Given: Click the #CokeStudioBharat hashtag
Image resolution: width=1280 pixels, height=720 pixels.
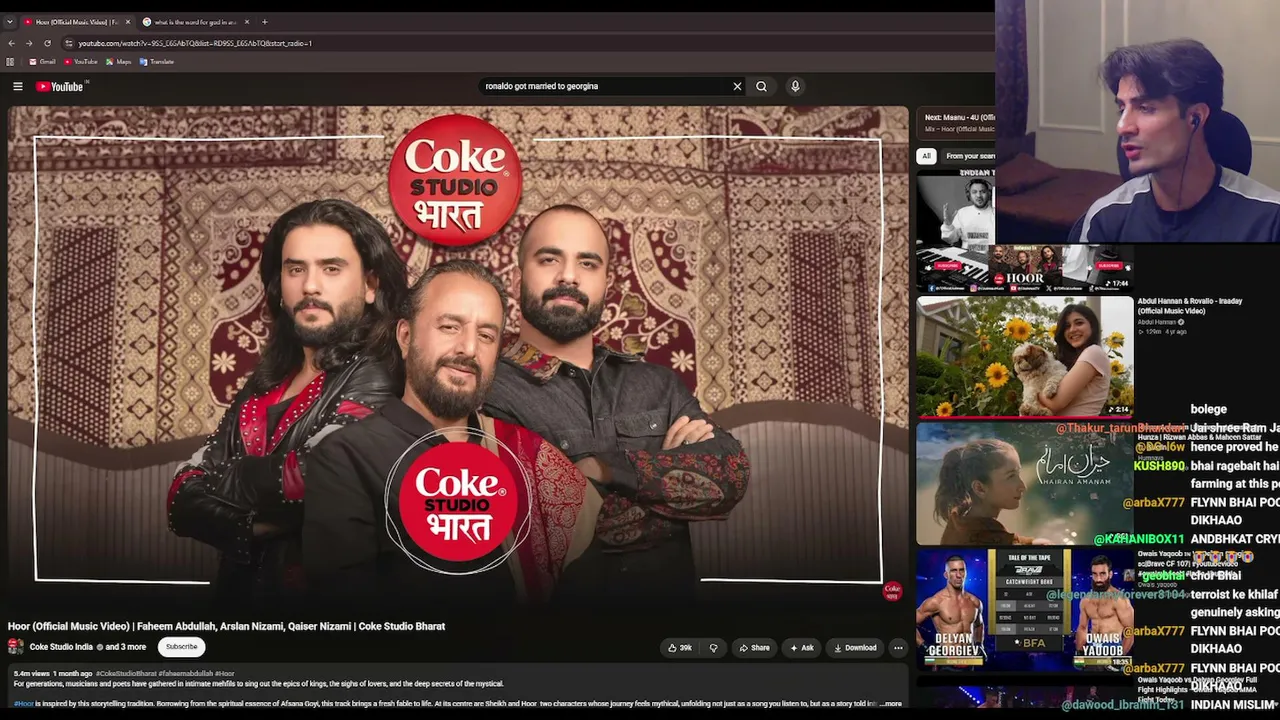Looking at the screenshot, I should tap(126, 674).
